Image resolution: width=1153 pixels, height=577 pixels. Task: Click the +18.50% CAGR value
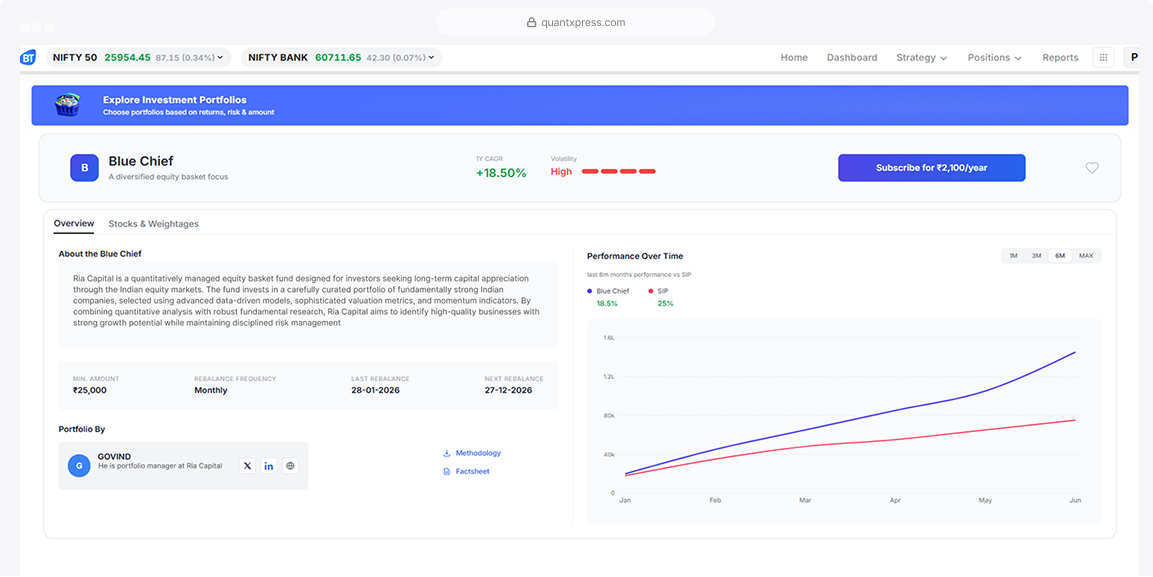point(501,173)
